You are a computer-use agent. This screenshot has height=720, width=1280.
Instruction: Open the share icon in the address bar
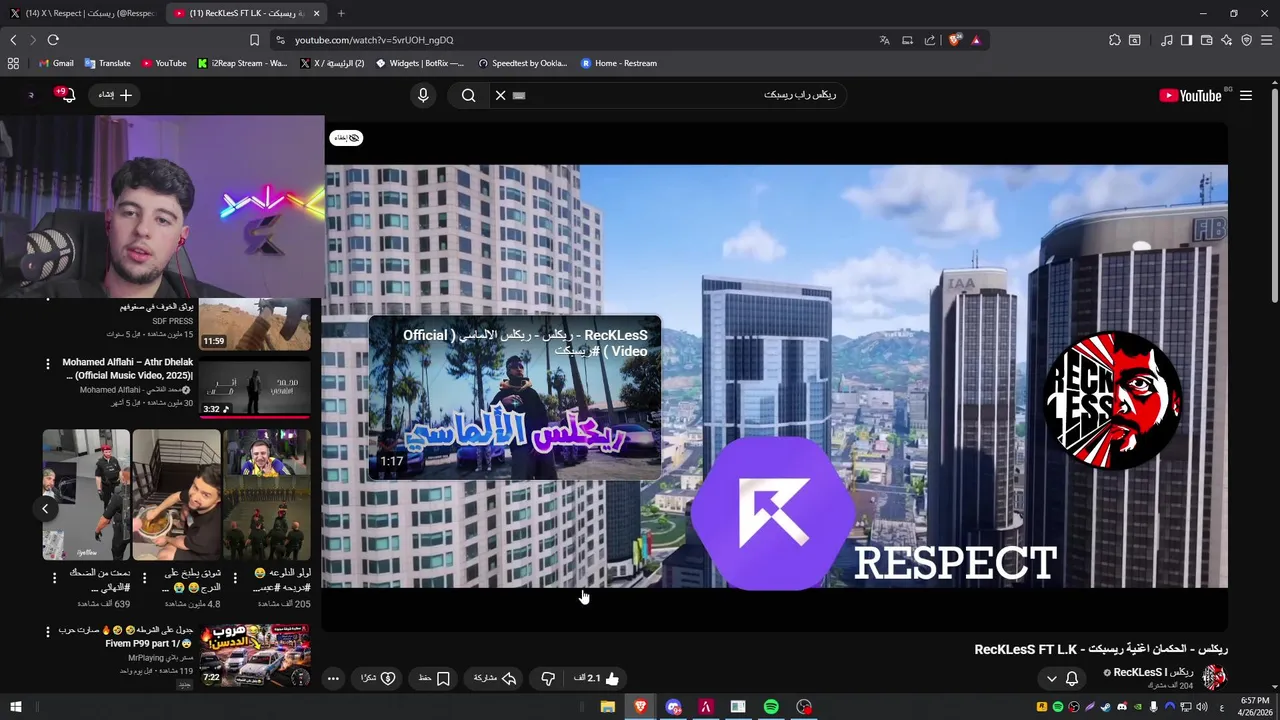pyautogui.click(x=930, y=40)
